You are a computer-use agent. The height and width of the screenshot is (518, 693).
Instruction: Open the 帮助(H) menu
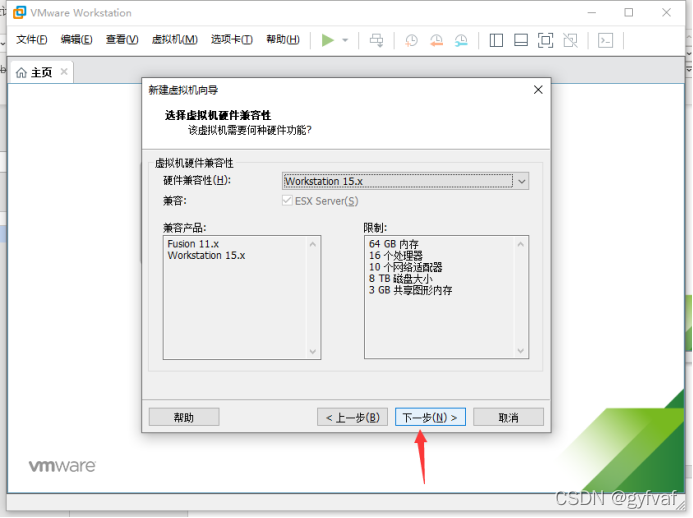283,40
